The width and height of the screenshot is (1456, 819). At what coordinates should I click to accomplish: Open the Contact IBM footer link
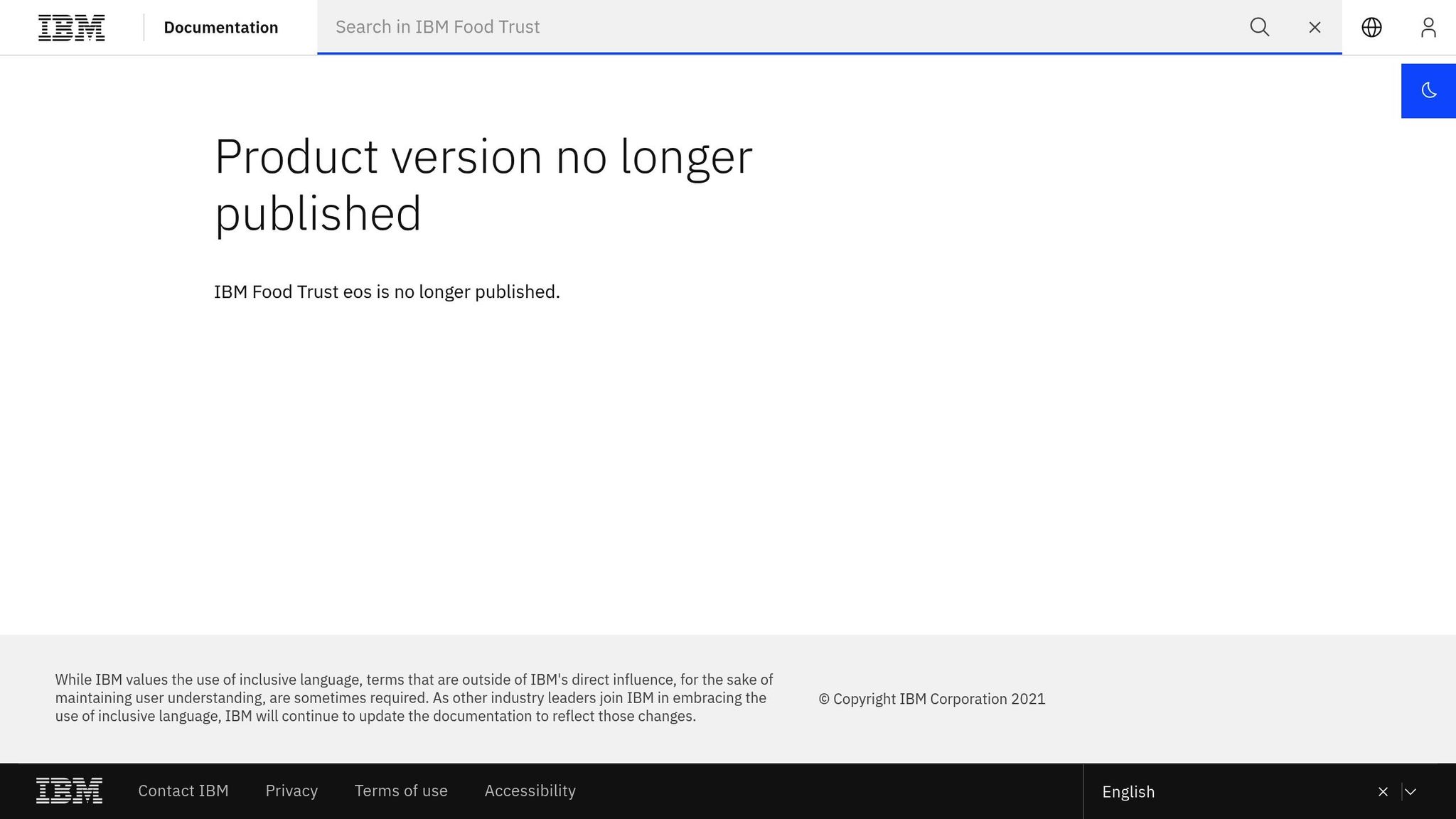pyautogui.click(x=183, y=791)
